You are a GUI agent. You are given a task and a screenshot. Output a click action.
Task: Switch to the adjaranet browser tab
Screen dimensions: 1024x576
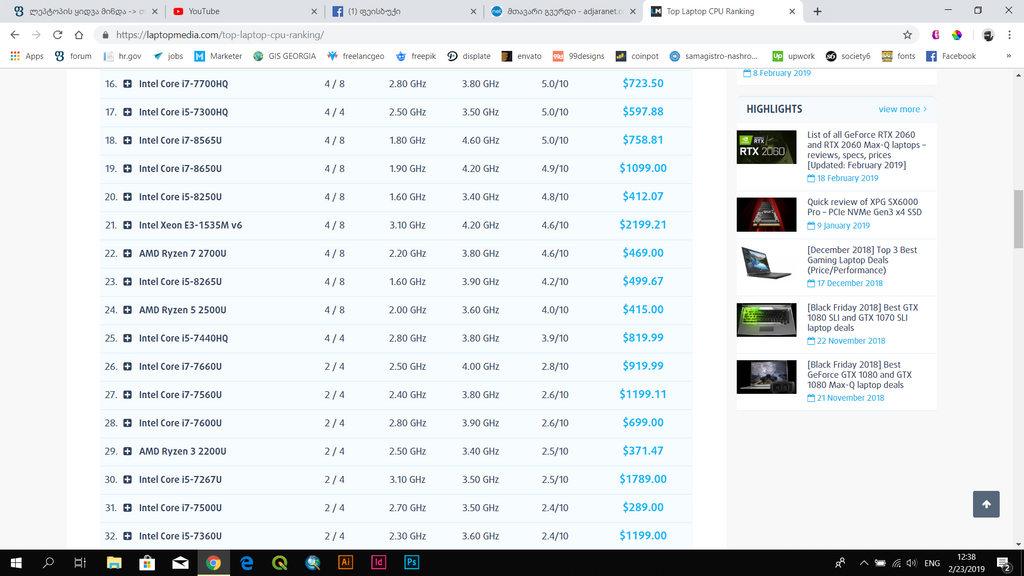[x=563, y=11]
